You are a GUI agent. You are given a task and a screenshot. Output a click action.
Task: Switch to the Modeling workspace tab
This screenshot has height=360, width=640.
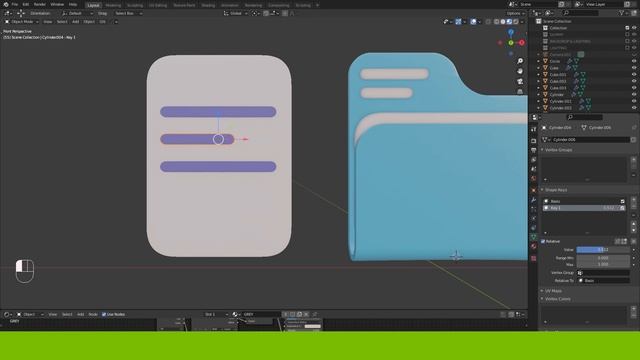click(113, 5)
